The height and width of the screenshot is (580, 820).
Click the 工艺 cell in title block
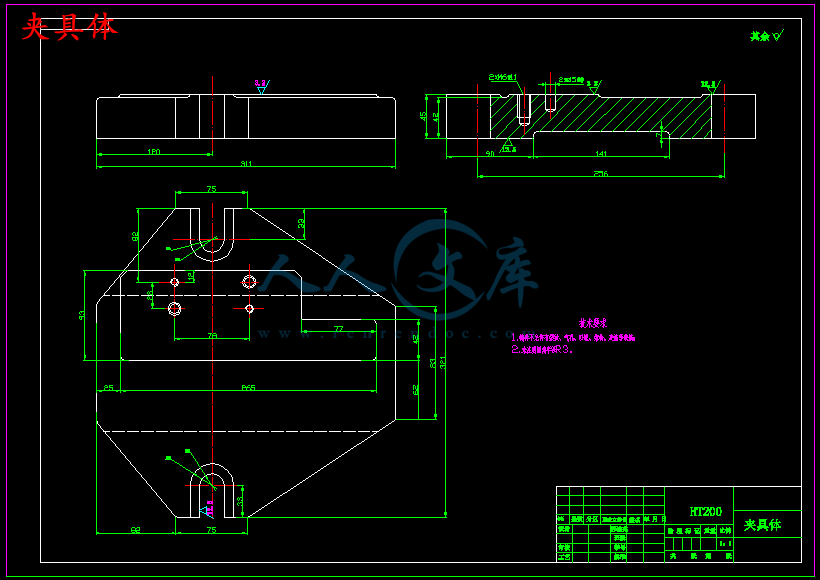(564, 558)
